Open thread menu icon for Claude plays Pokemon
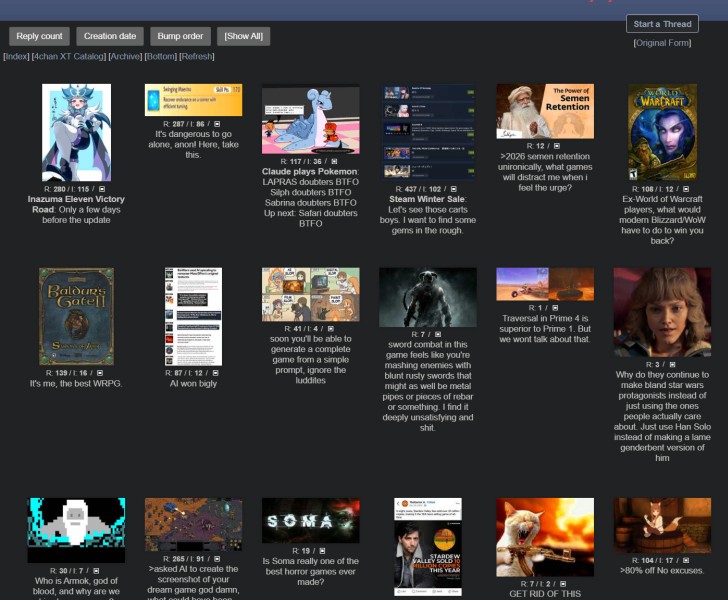Screen dimensions: 728x600 (334, 162)
